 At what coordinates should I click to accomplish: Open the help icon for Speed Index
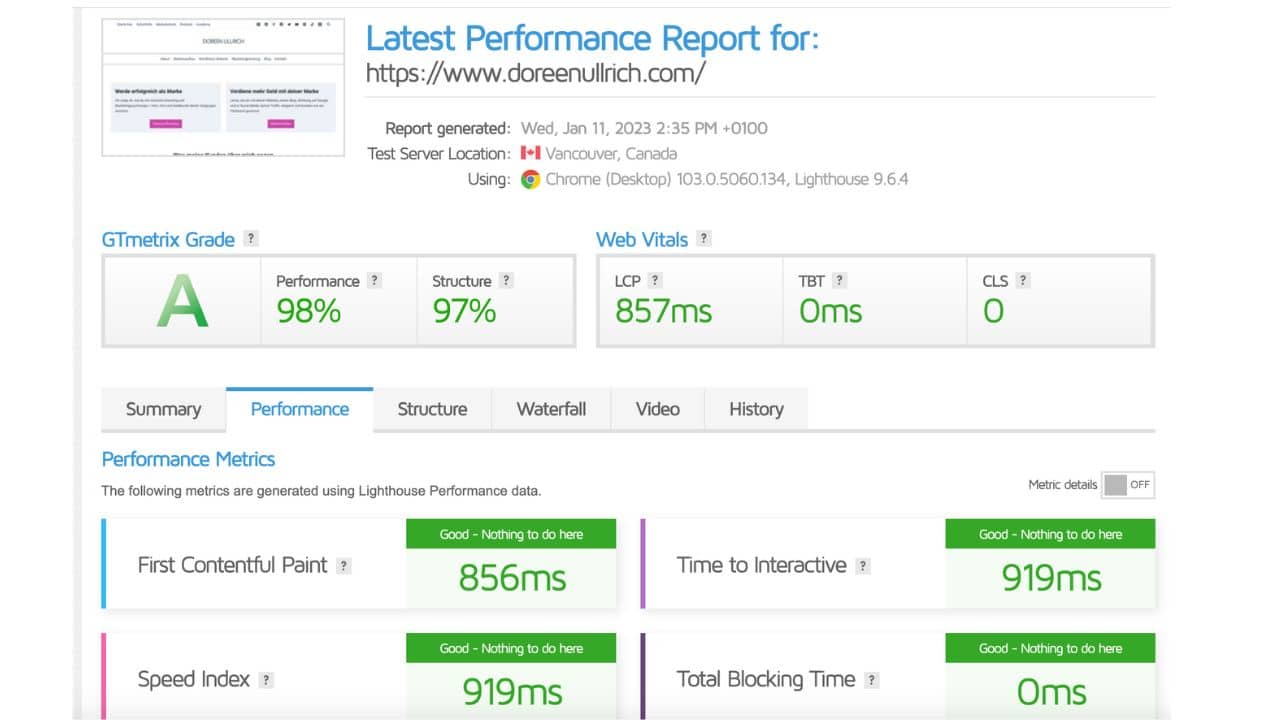[x=266, y=680]
